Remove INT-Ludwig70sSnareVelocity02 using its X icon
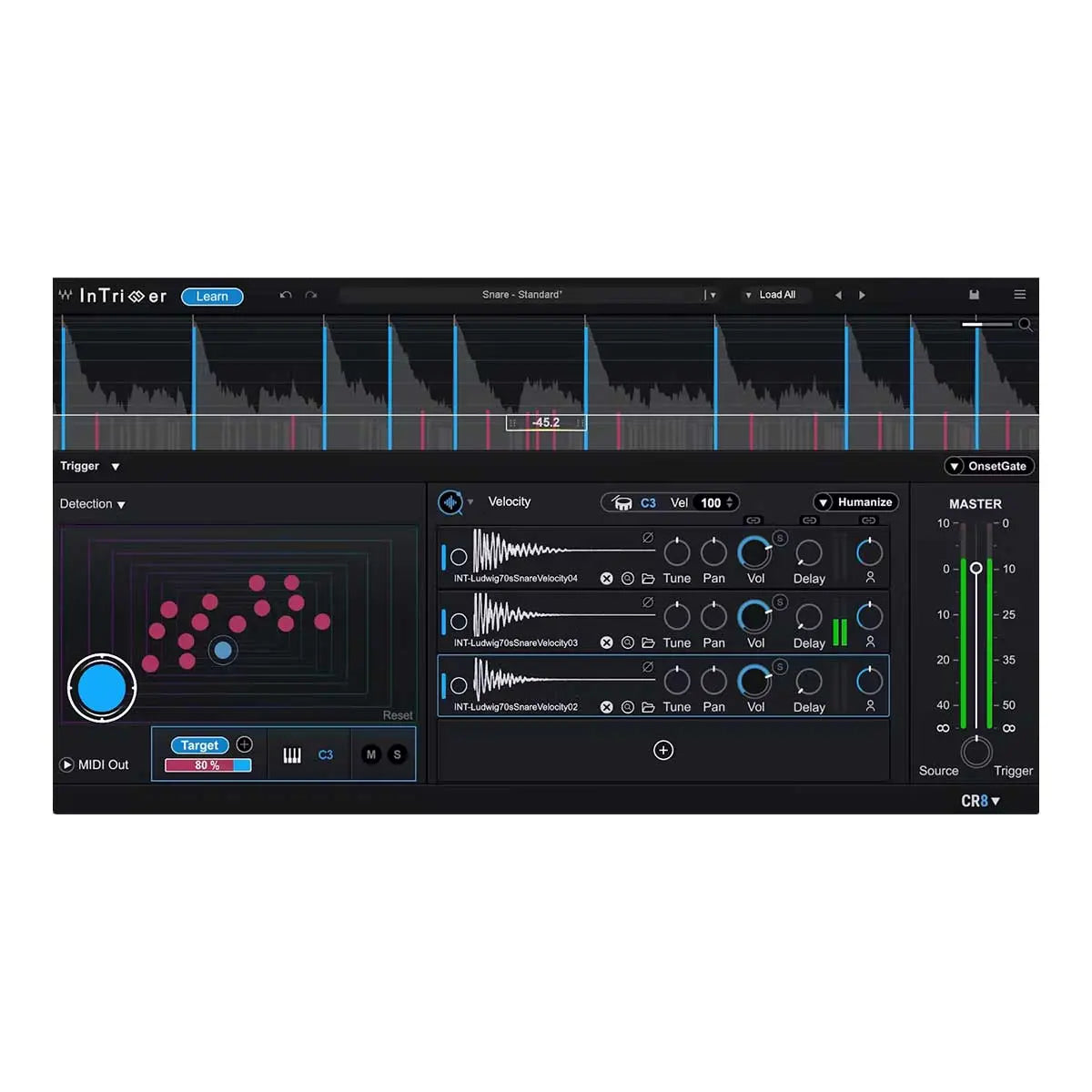Screen dimensions: 1092x1092 point(606,707)
